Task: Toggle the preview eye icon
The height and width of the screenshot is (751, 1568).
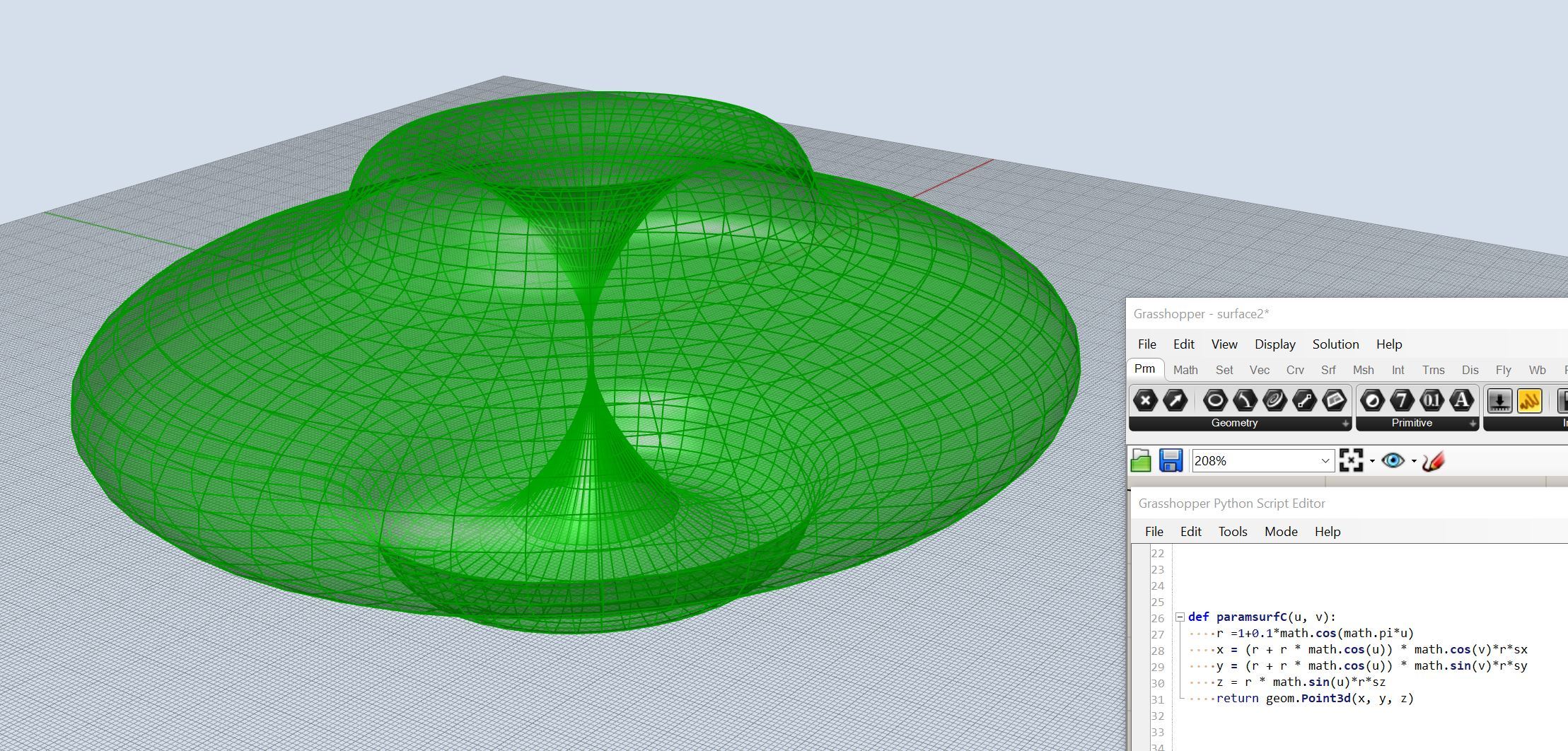Action: [1393, 461]
